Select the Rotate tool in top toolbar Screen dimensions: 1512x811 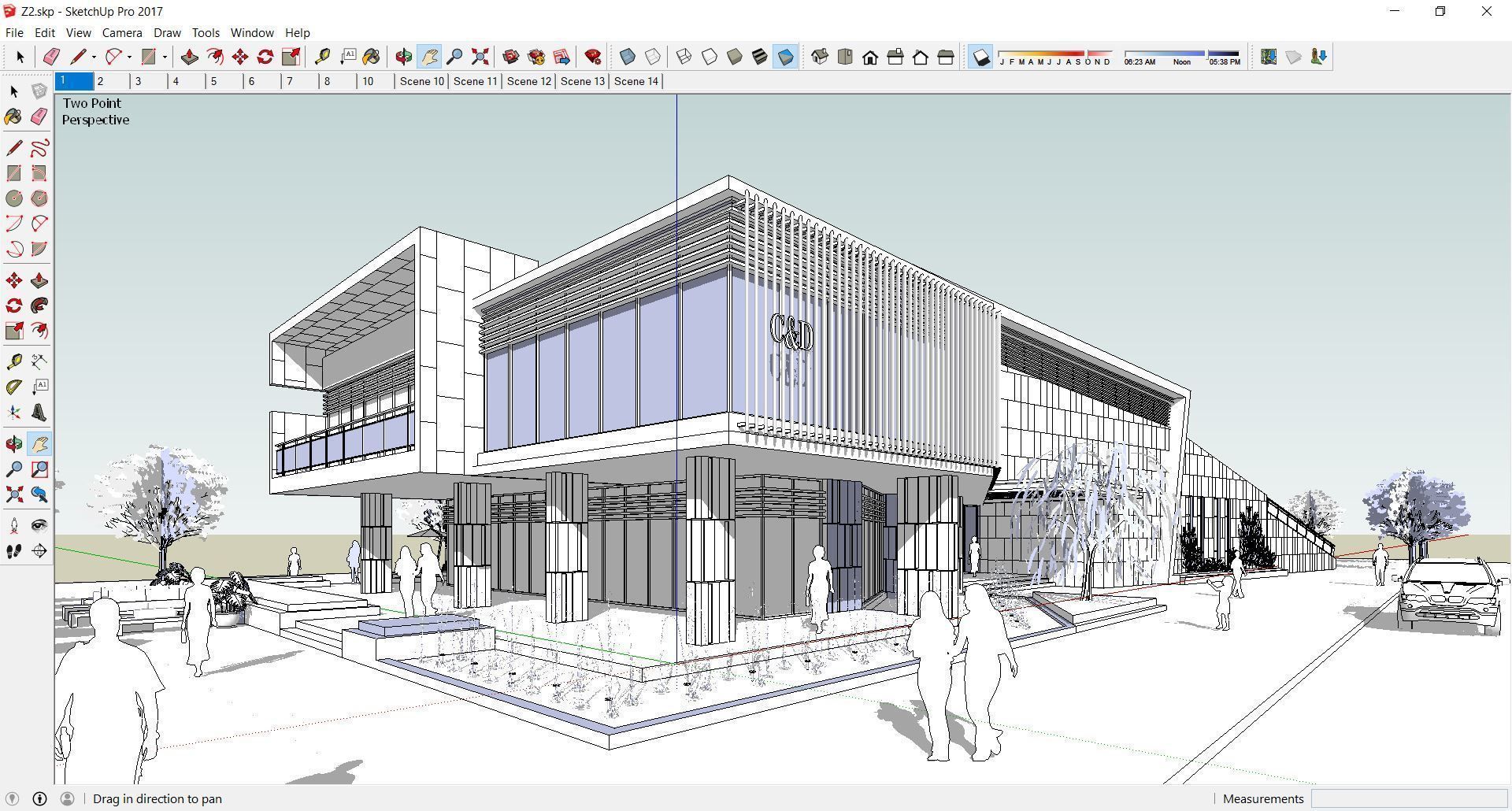[265, 57]
